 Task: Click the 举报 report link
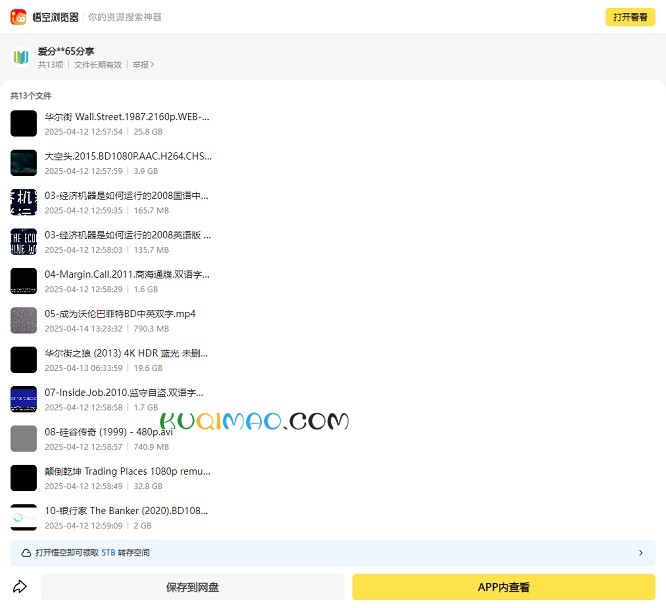click(x=143, y=65)
